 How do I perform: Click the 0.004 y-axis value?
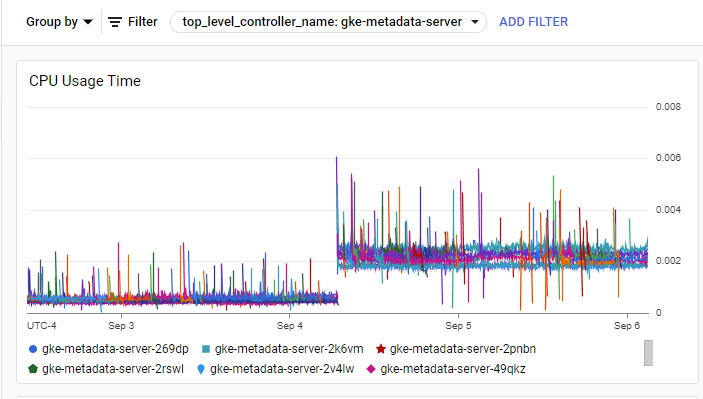tap(668, 210)
